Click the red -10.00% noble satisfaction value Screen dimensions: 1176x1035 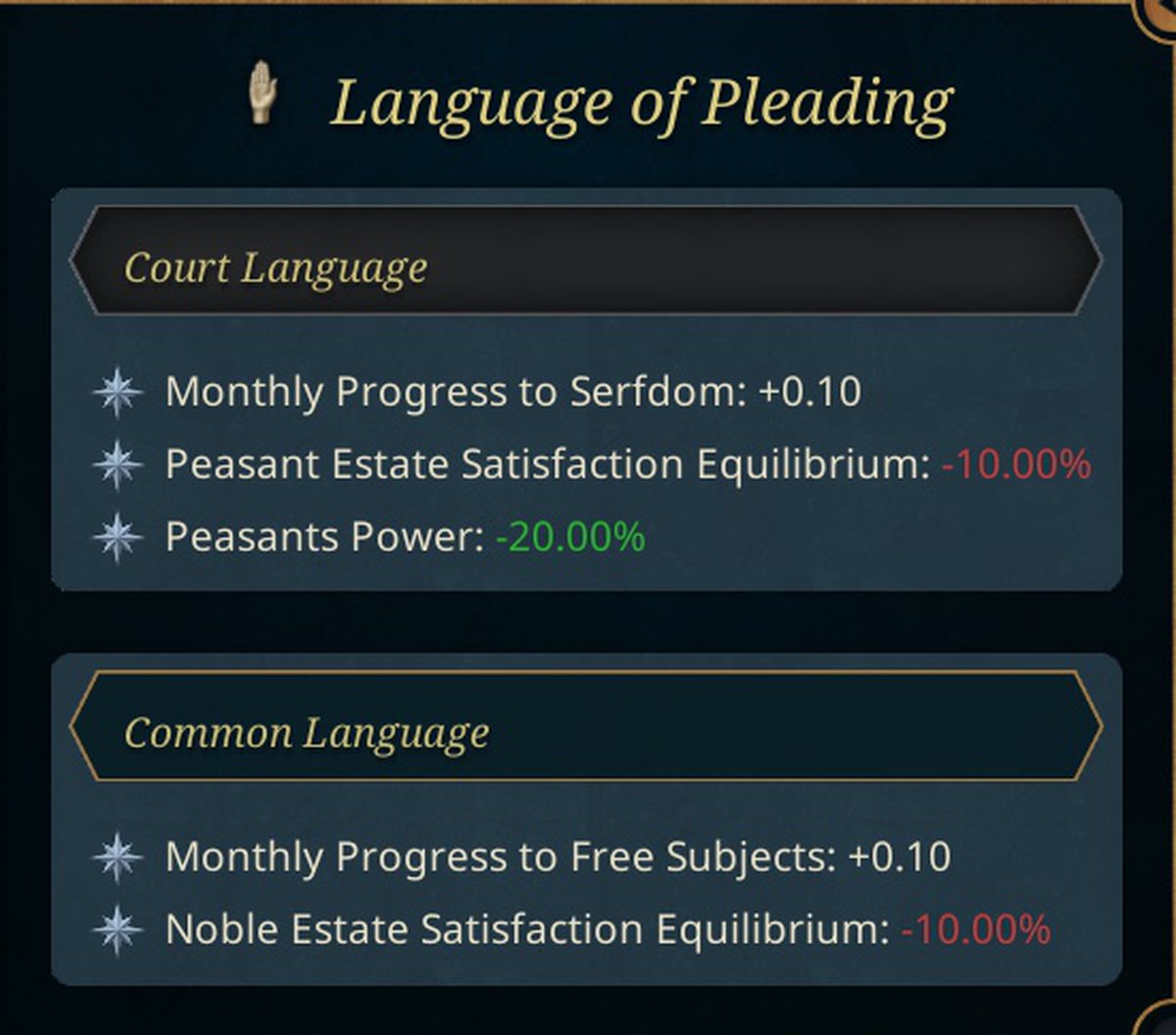click(975, 930)
